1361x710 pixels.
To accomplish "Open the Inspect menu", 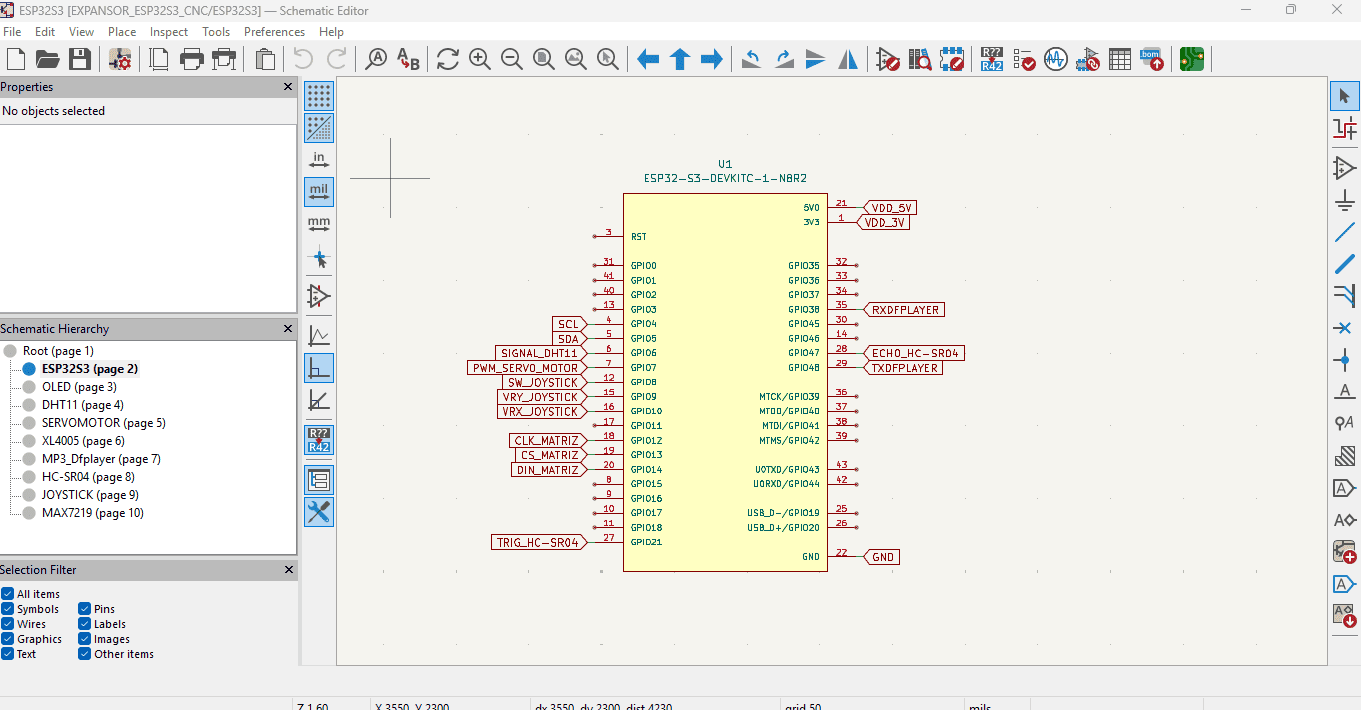I will [x=169, y=32].
